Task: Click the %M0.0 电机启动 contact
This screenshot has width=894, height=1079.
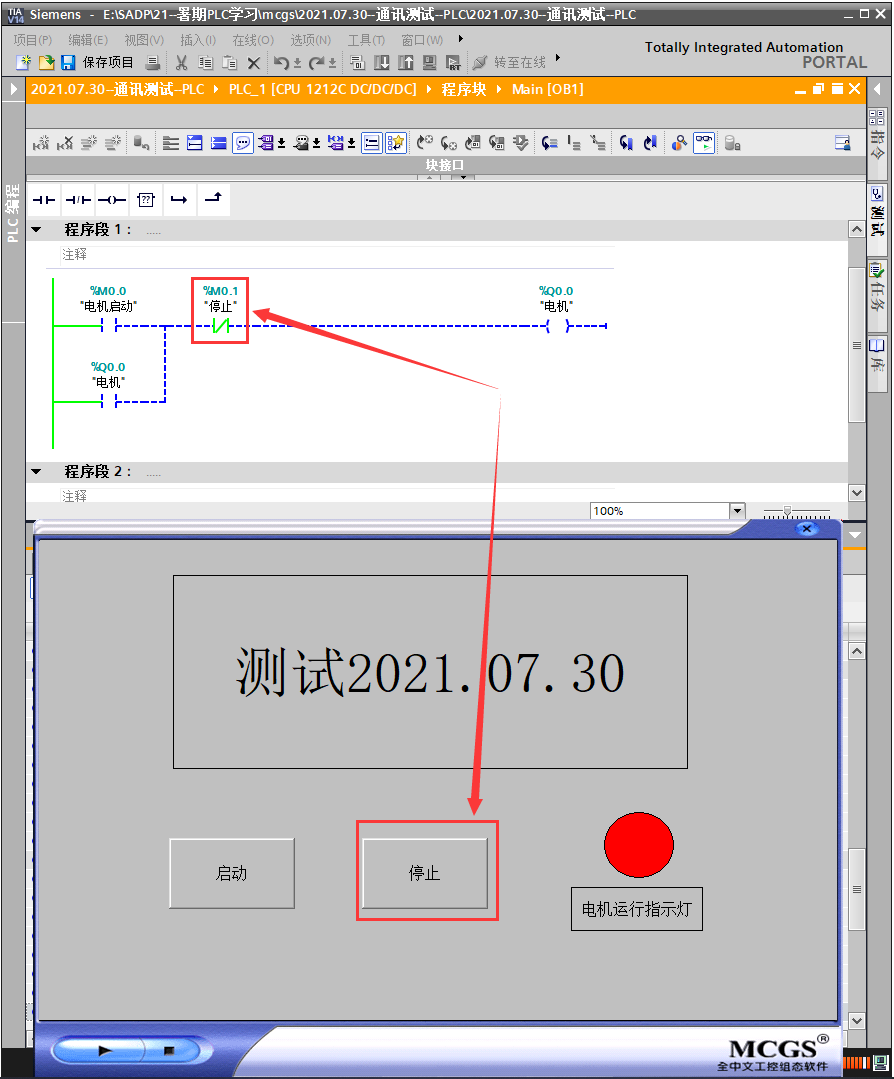Action: pos(109,325)
